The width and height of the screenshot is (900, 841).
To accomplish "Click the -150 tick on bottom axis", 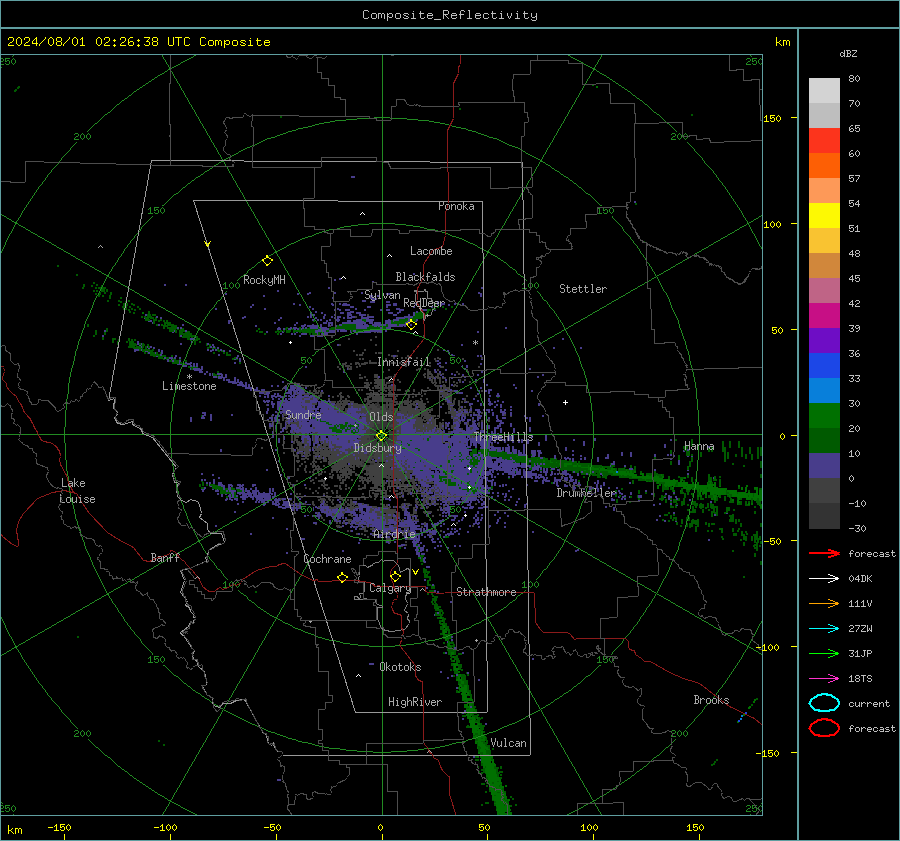I will pyautogui.click(x=59, y=827).
